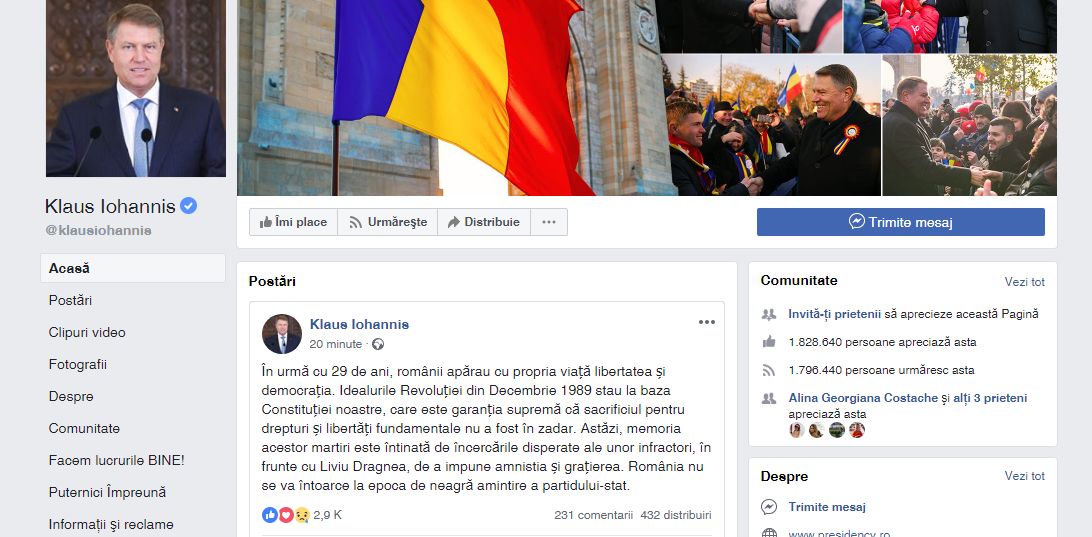The height and width of the screenshot is (537, 1092).
Task: Select Clipuri video in sidebar
Action: coord(87,332)
